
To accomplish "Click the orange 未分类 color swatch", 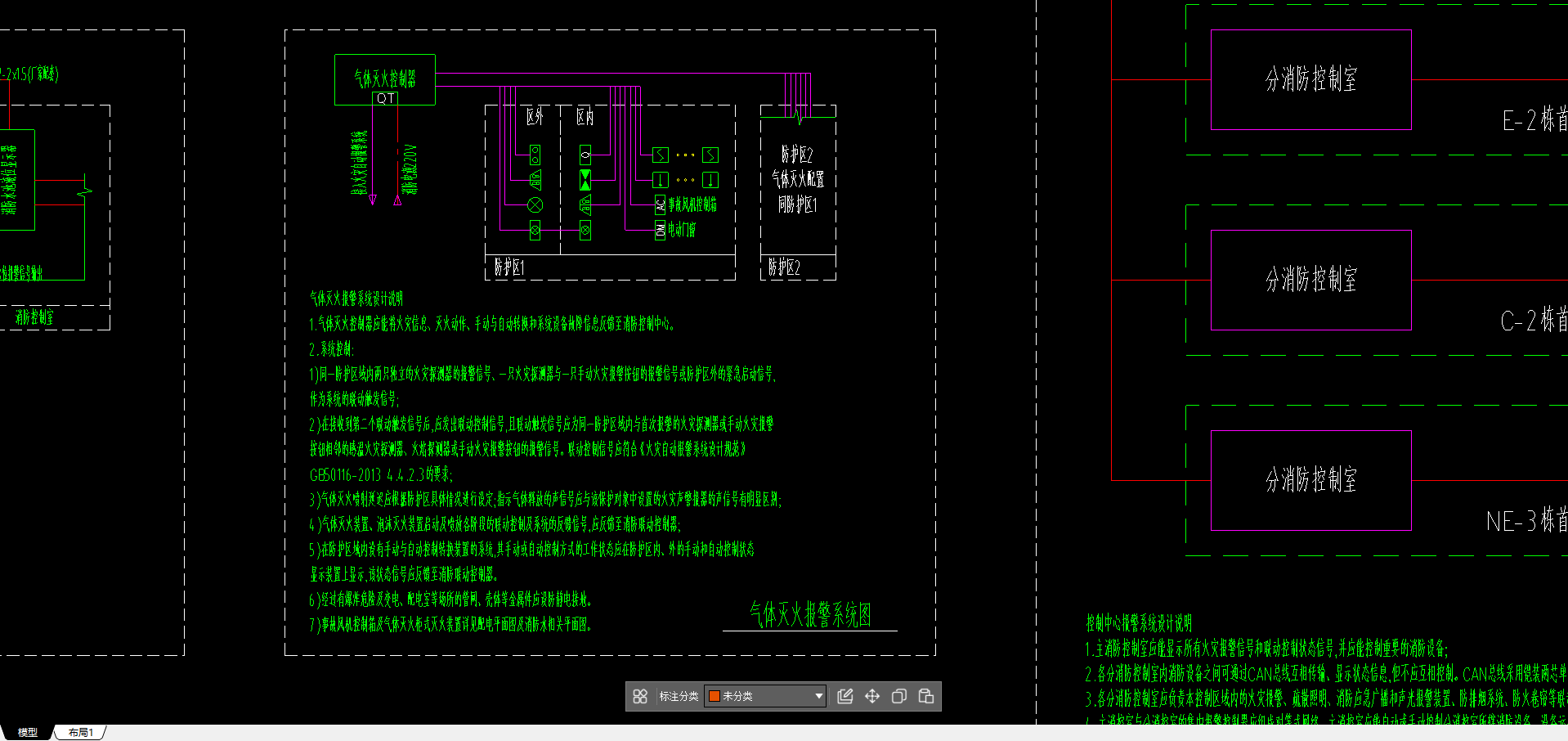I will pos(714,696).
